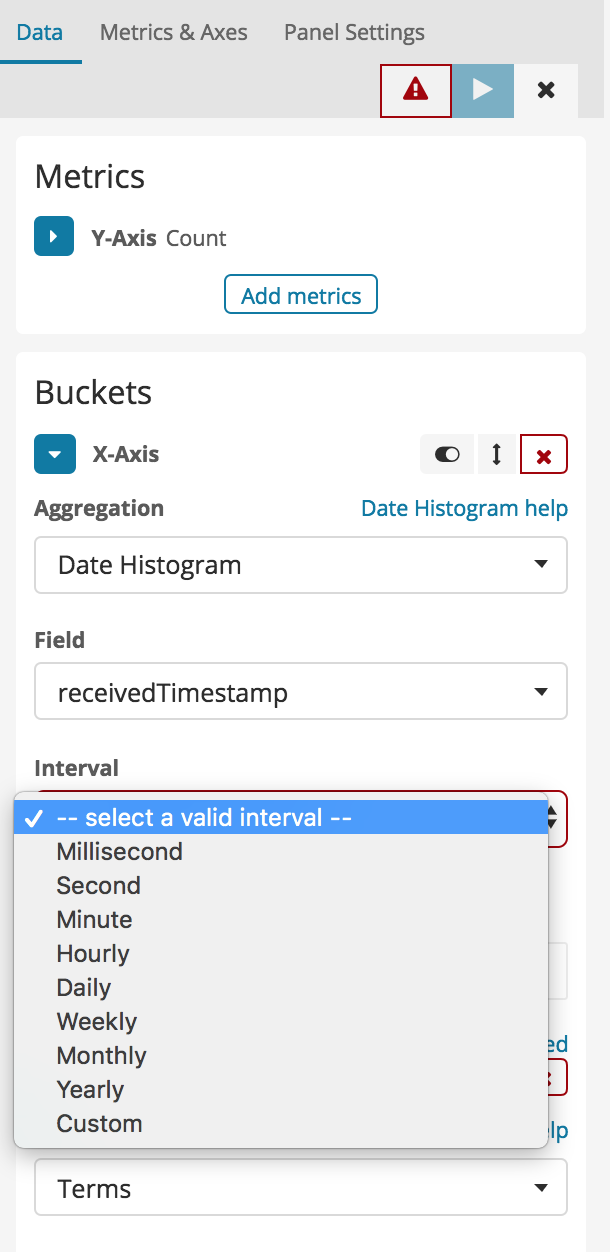Collapse the X-Axis bucket chevron

tap(53, 454)
